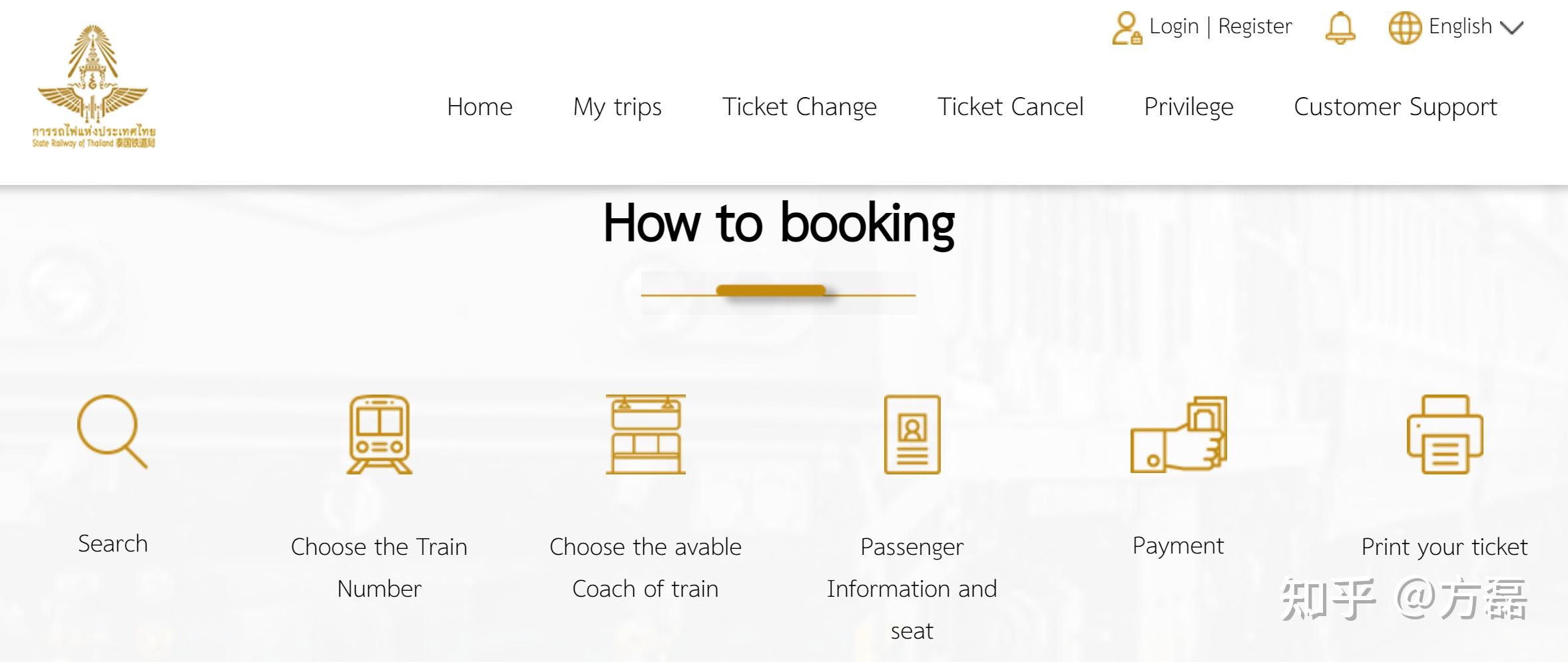Click the printer icon

coord(1444,434)
